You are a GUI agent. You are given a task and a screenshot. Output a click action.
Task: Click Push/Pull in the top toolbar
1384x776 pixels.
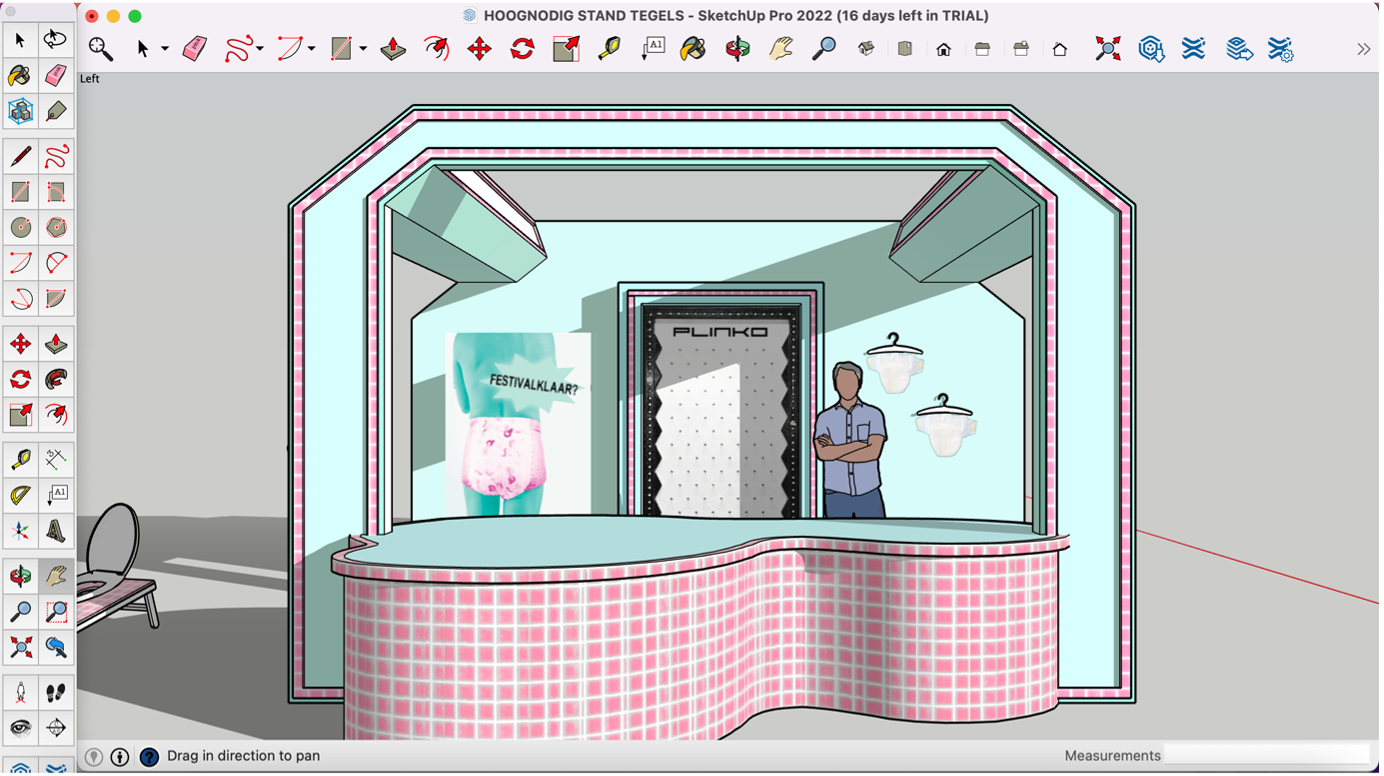[393, 48]
